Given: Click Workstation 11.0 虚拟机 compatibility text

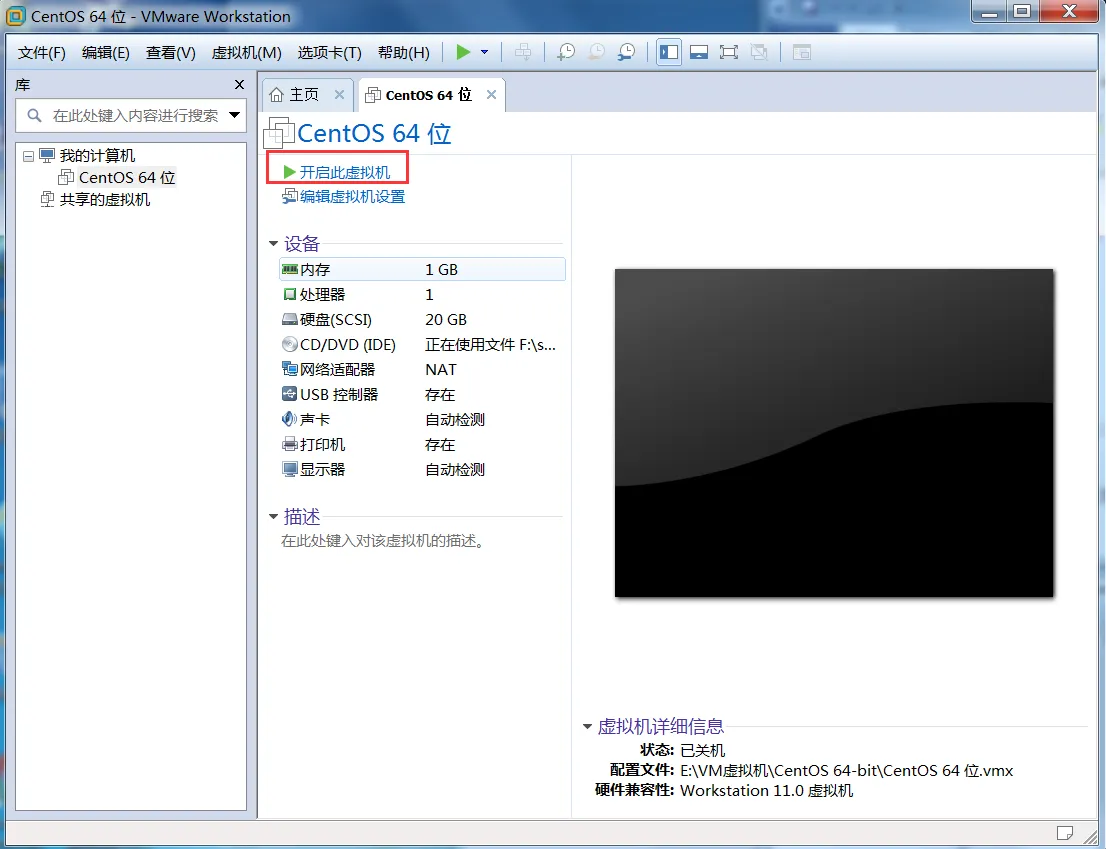Looking at the screenshot, I should pos(766,790).
